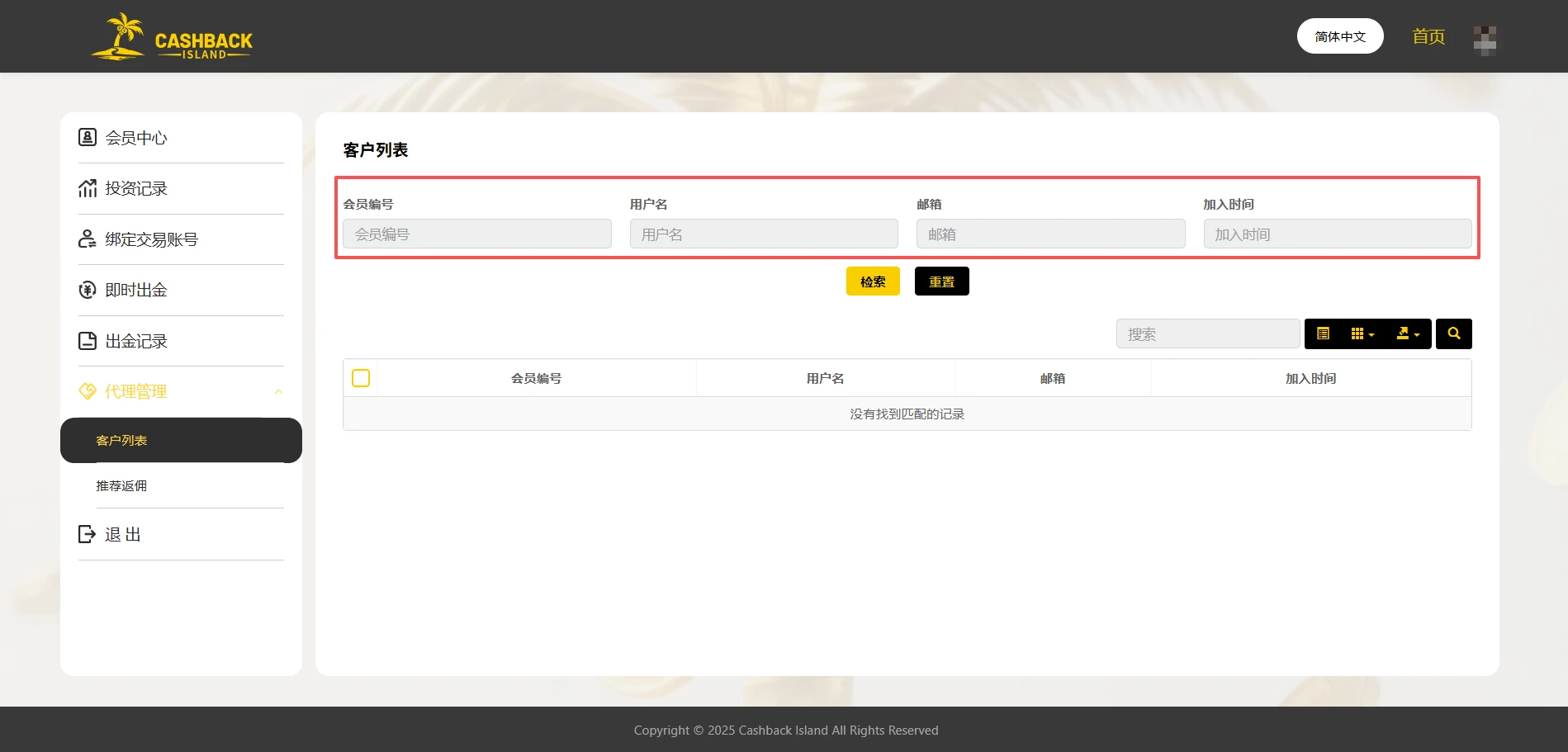
Task: Click the Cashback Island logo
Action: 171,37
